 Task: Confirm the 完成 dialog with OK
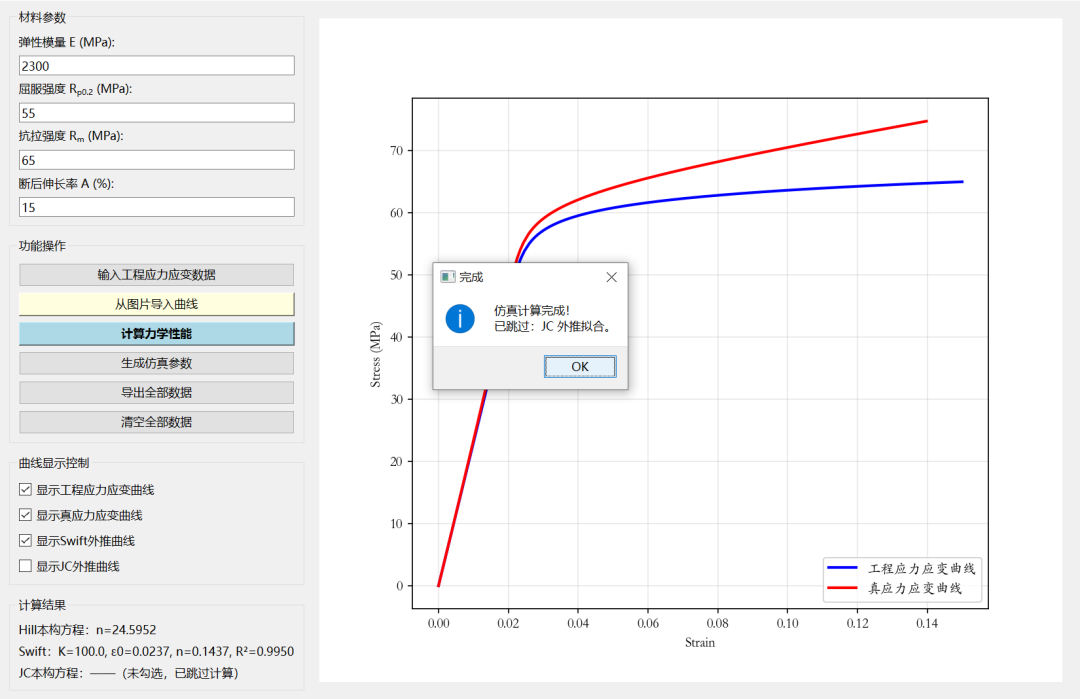[x=580, y=366]
